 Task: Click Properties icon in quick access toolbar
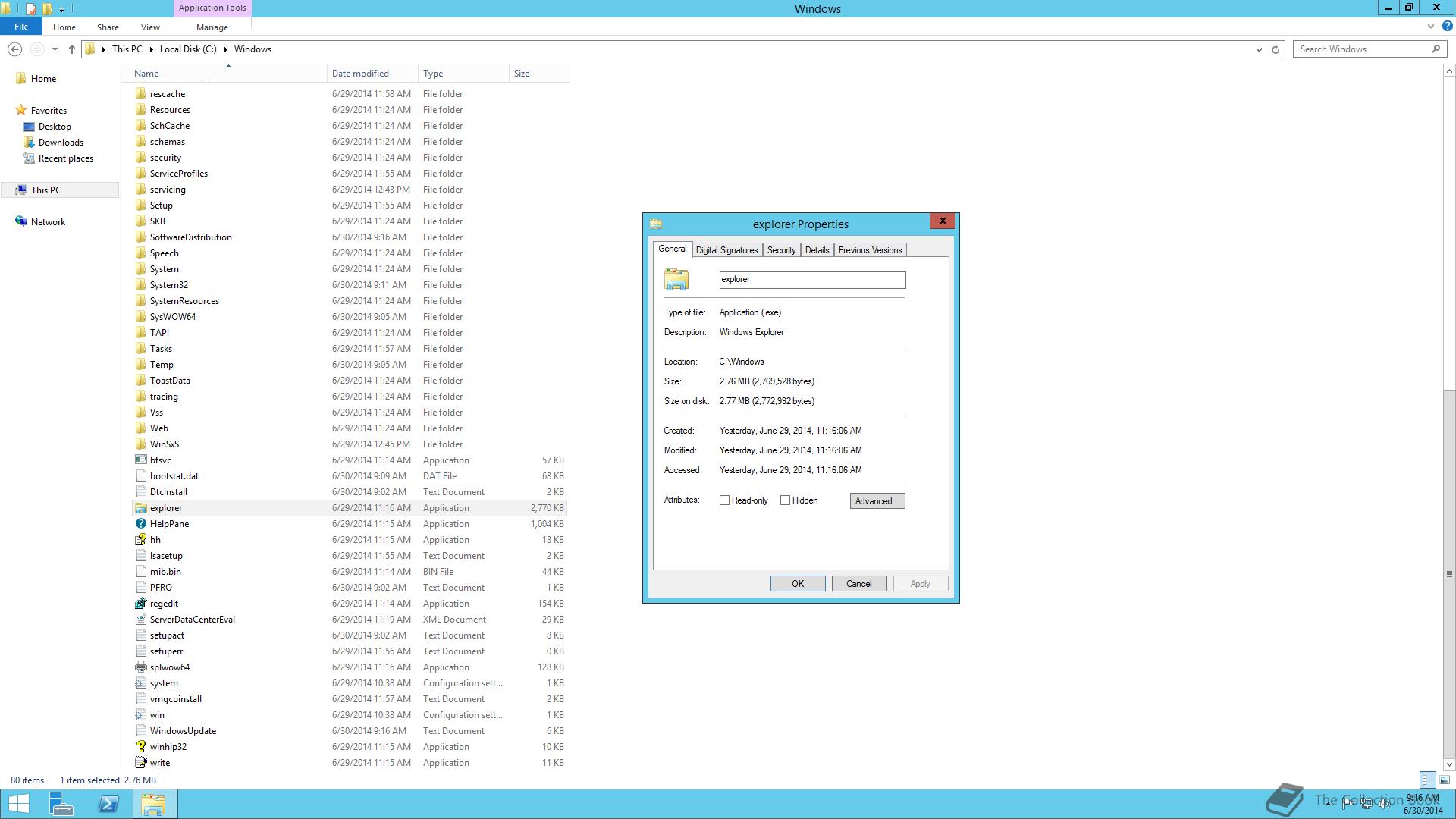point(30,9)
